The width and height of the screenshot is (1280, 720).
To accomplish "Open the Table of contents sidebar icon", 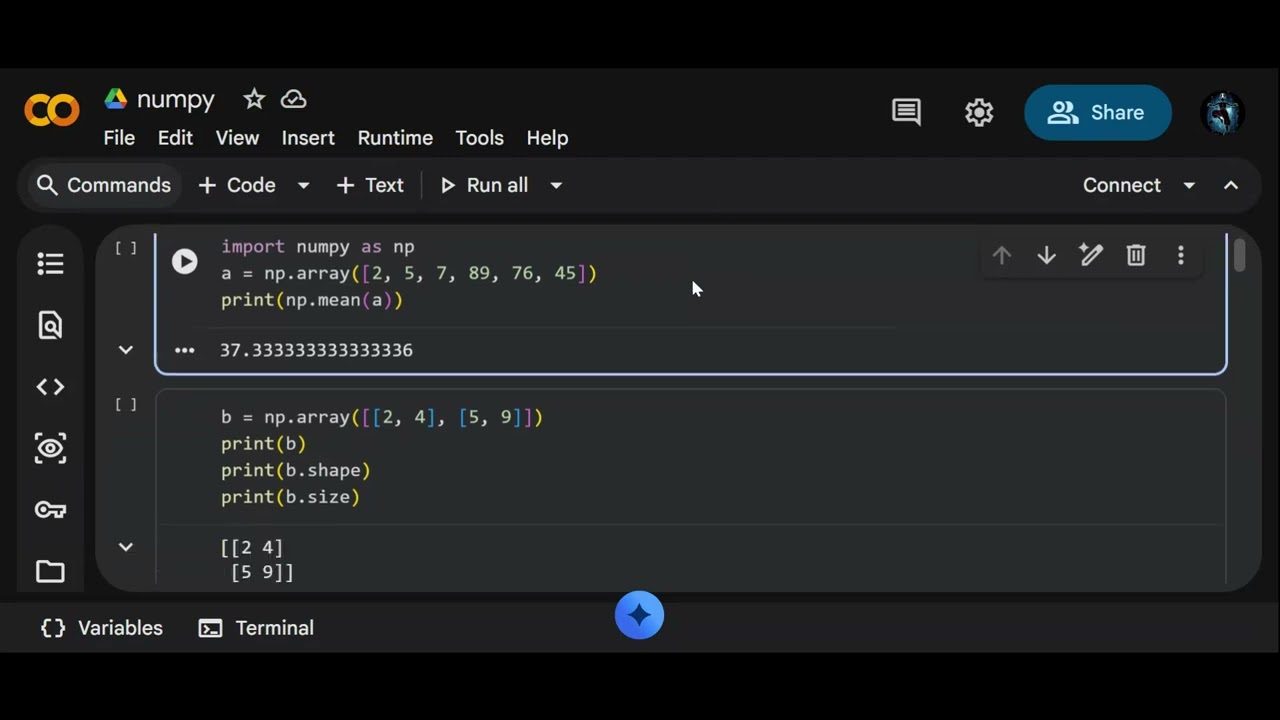I will (x=50, y=263).
